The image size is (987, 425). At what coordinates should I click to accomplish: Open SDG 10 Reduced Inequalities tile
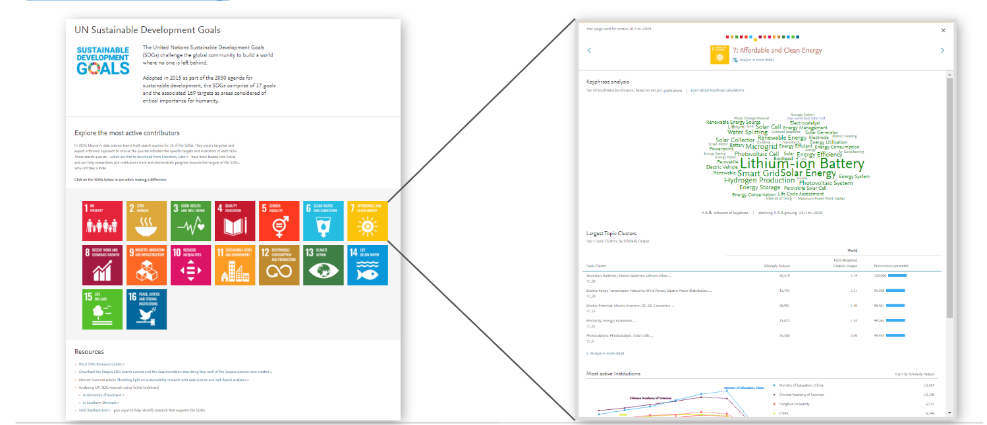click(x=191, y=265)
